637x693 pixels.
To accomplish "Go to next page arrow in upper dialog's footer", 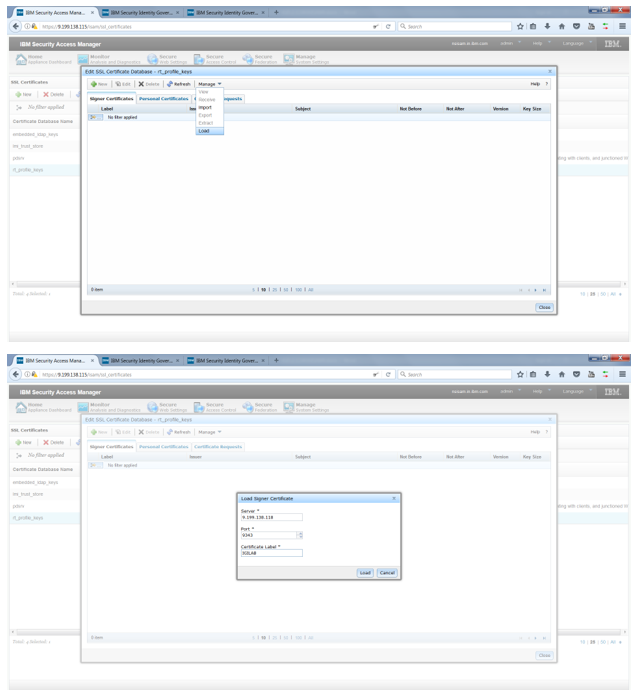I will coord(535,290).
